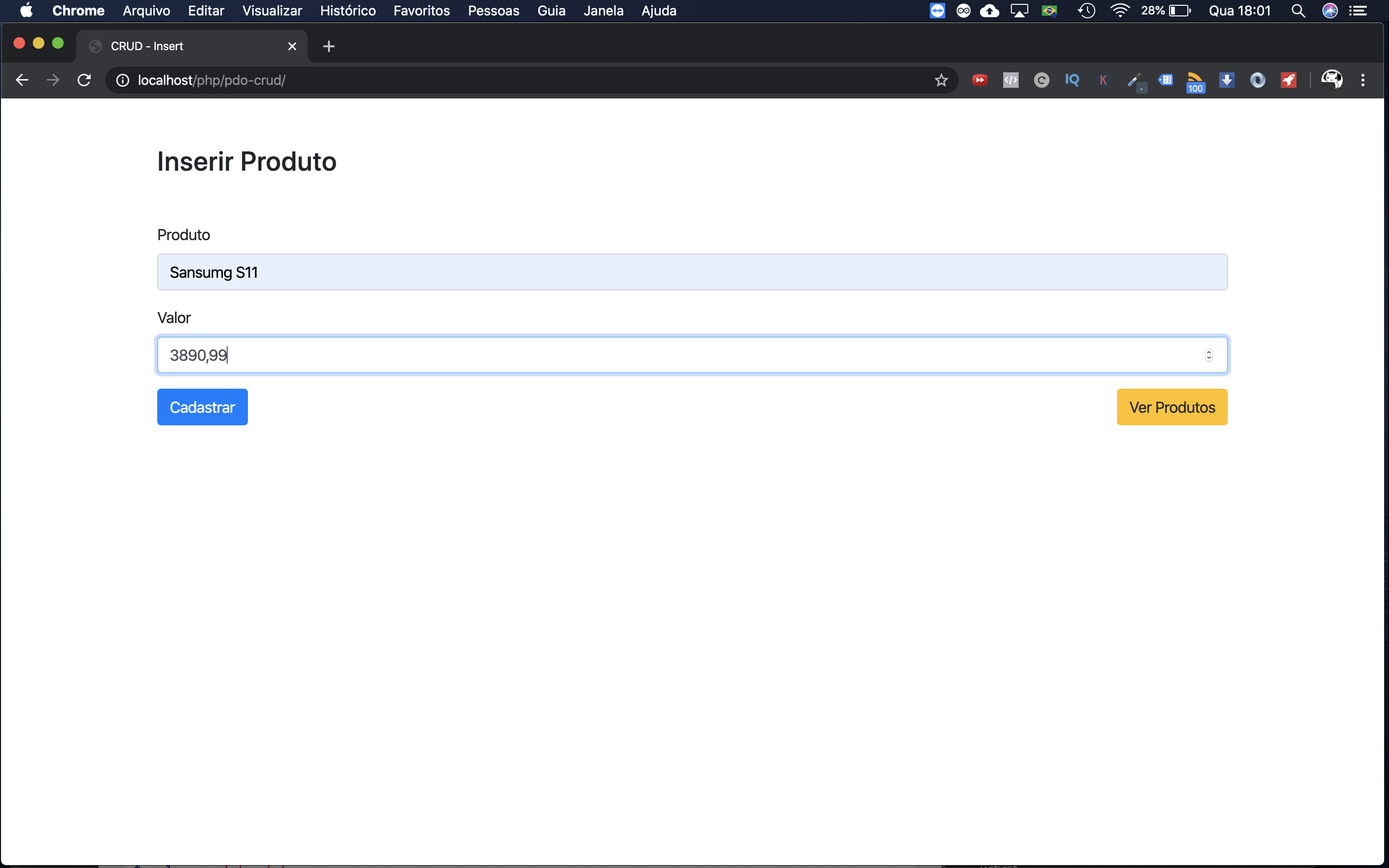Click the Ver Produtos button
The image size is (1389, 868).
click(1171, 407)
